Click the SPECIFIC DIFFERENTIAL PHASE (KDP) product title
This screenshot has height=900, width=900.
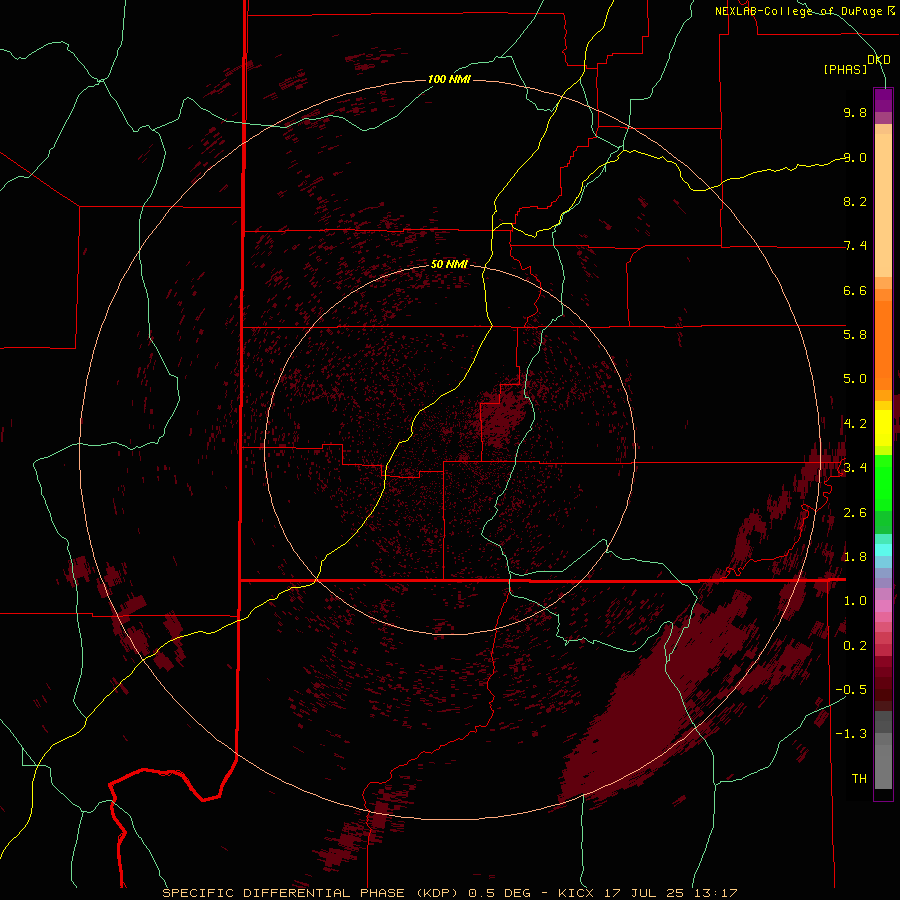310,893
